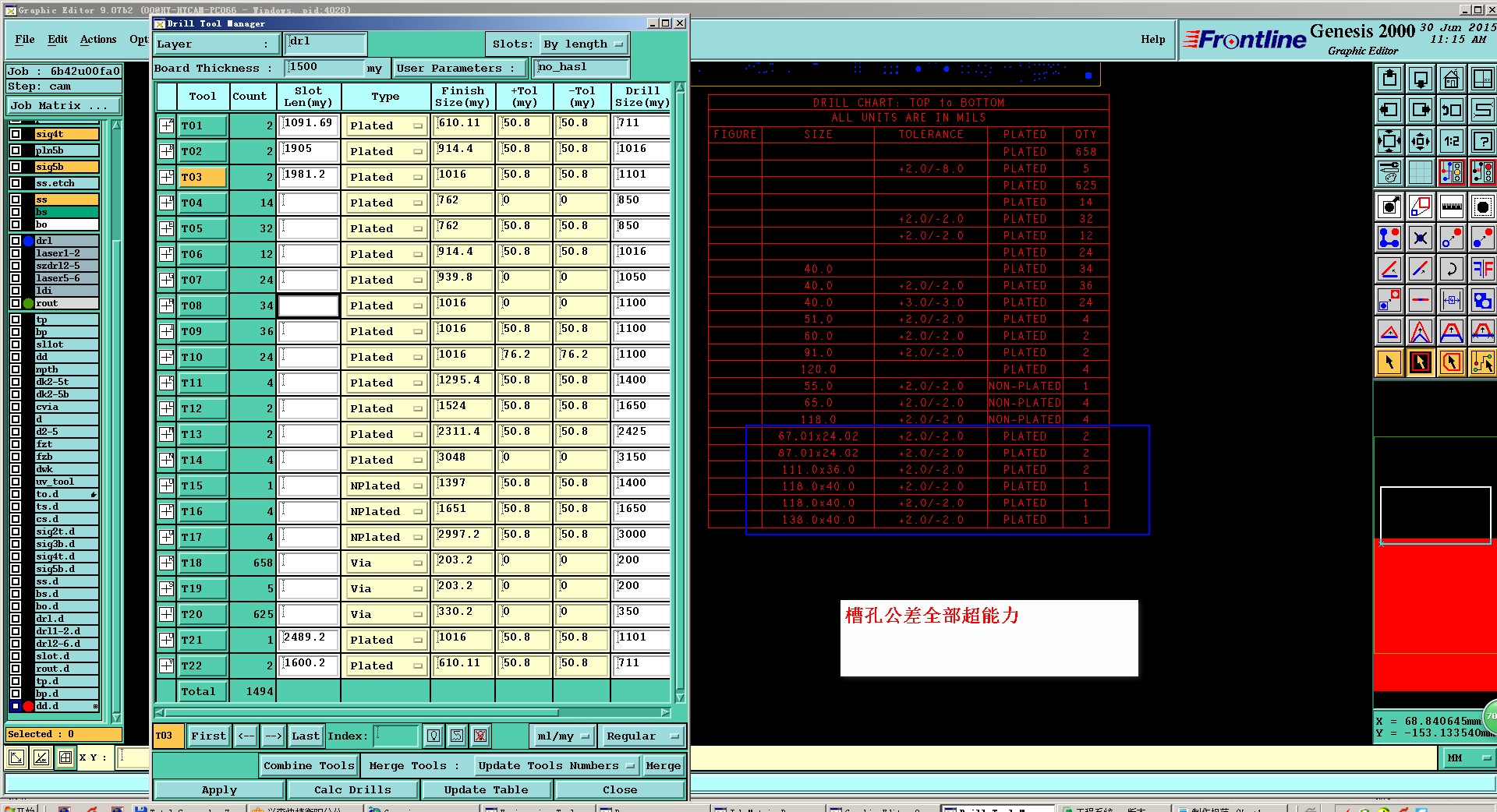
Task: Expand the T08 tool row plus button
Action: pos(166,305)
